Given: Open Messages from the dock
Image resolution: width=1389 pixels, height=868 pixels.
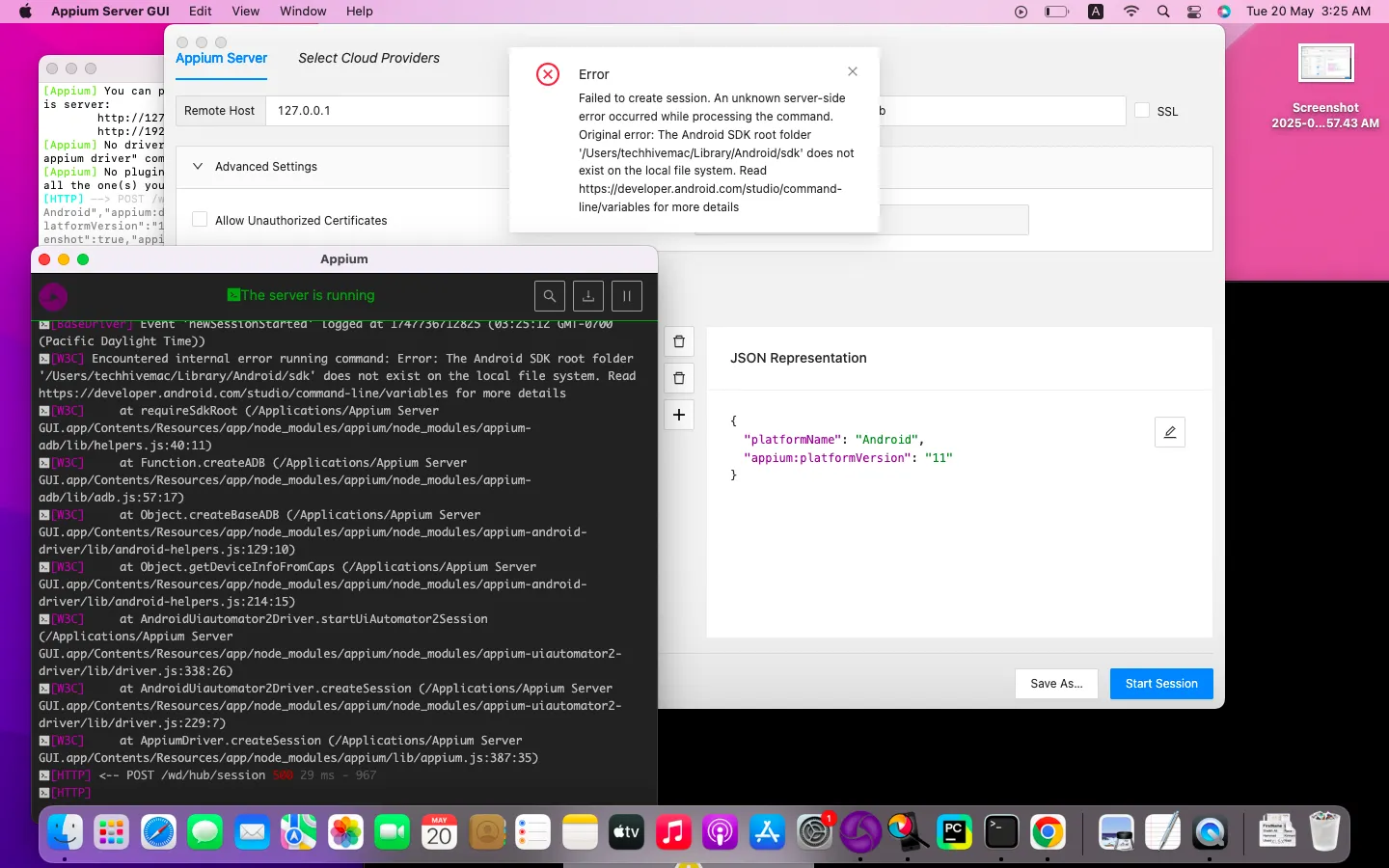Looking at the screenshot, I should (x=205, y=831).
